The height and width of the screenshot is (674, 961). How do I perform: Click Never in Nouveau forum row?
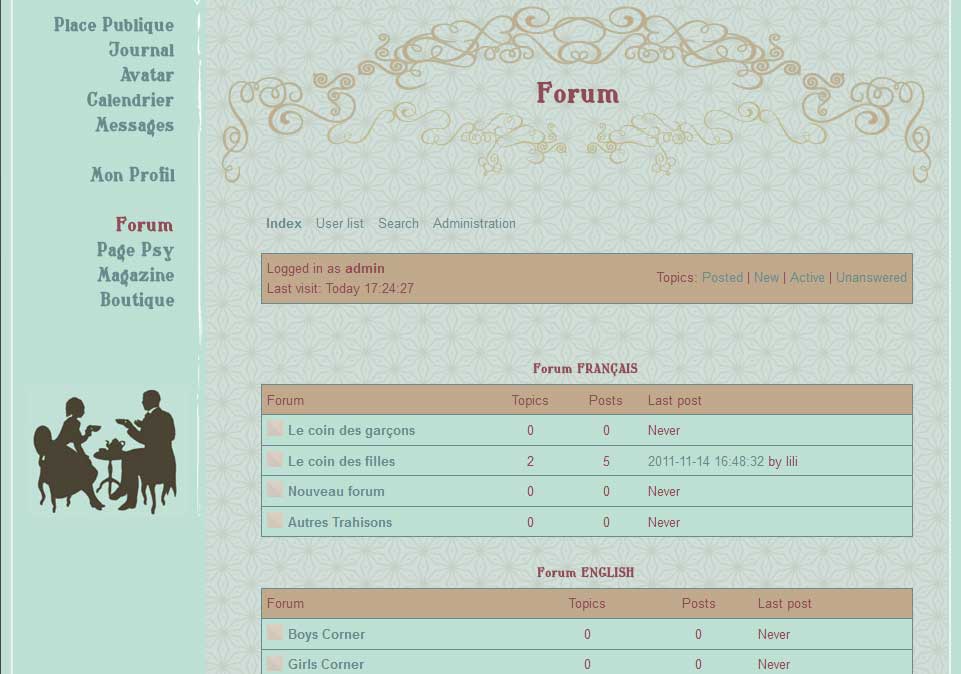click(664, 491)
